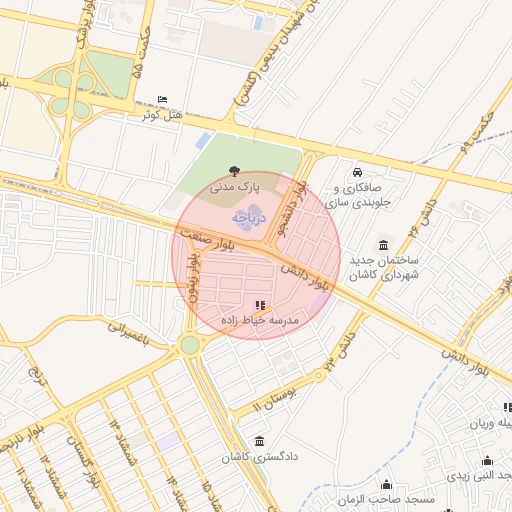Click the باغمیرانی street label
The width and height of the screenshot is (512, 512).
[x=128, y=334]
